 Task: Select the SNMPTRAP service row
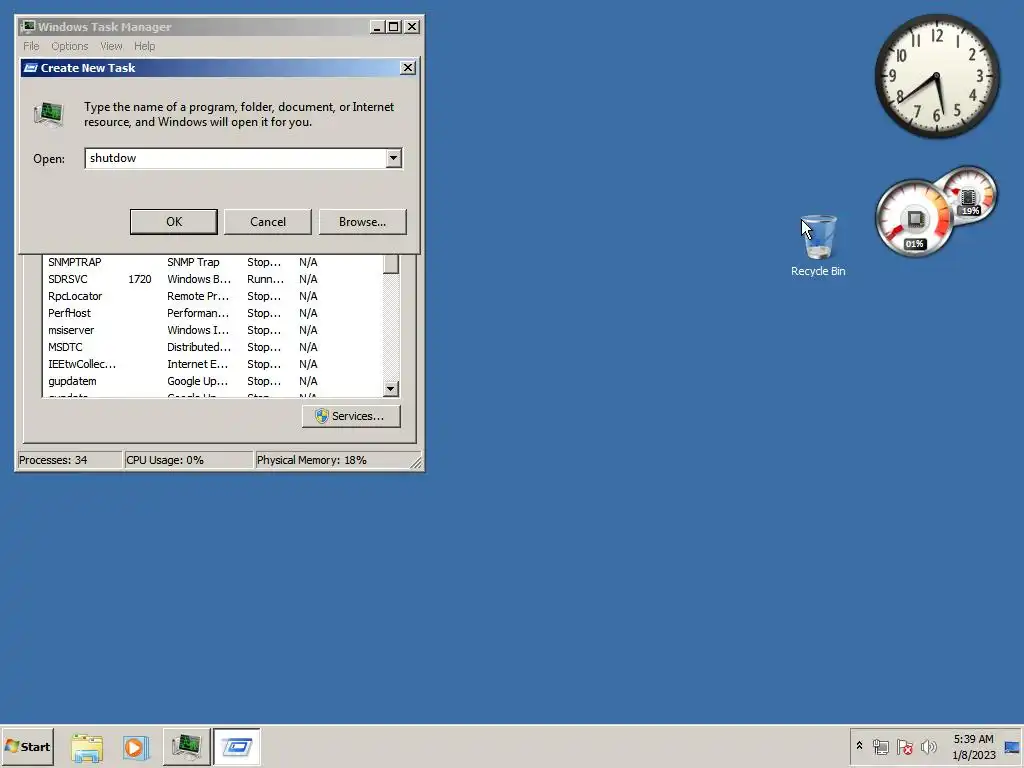pyautogui.click(x=212, y=262)
